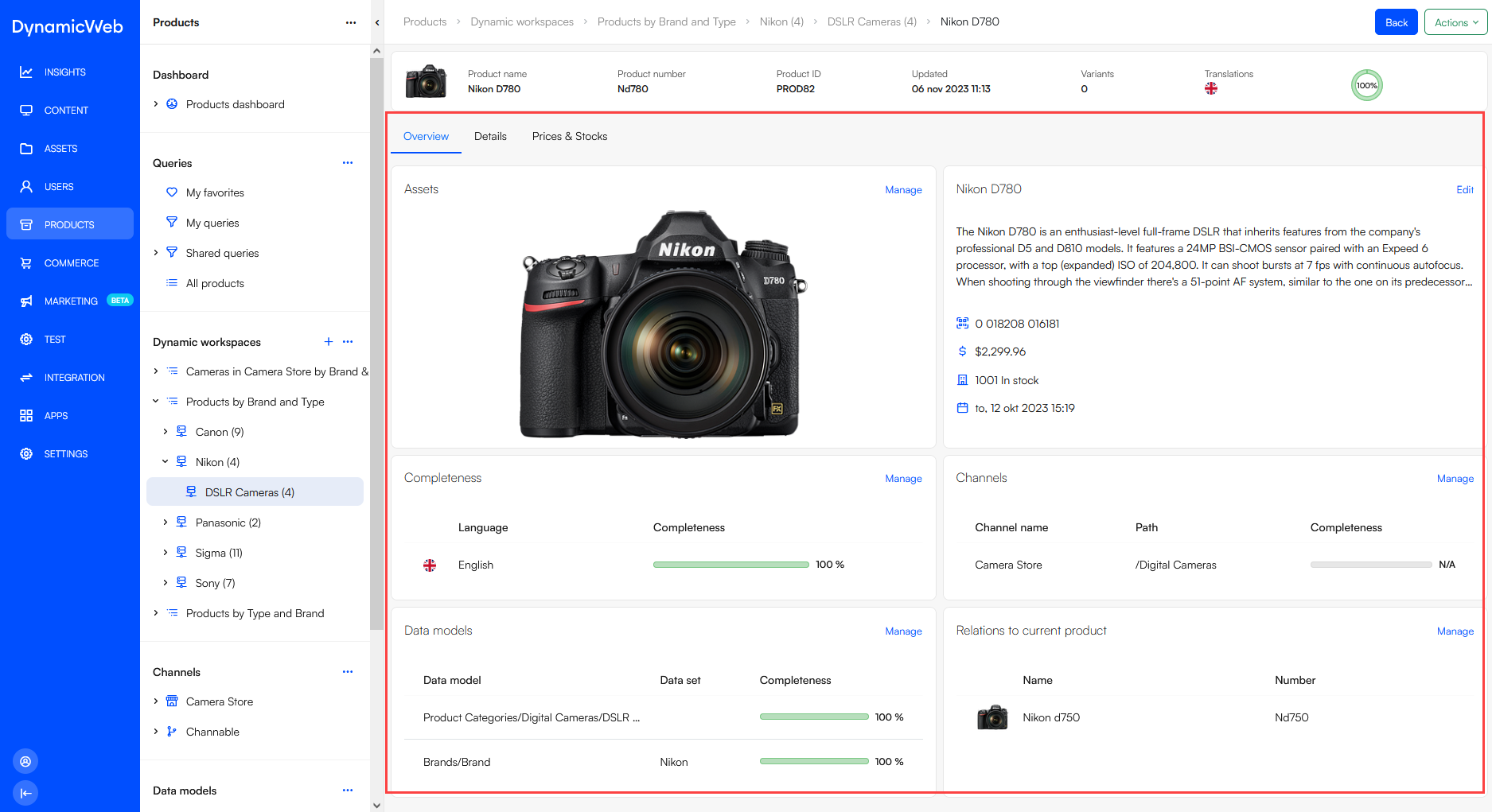Open the Queries more-options ellipsis
The image size is (1492, 812).
348,163
